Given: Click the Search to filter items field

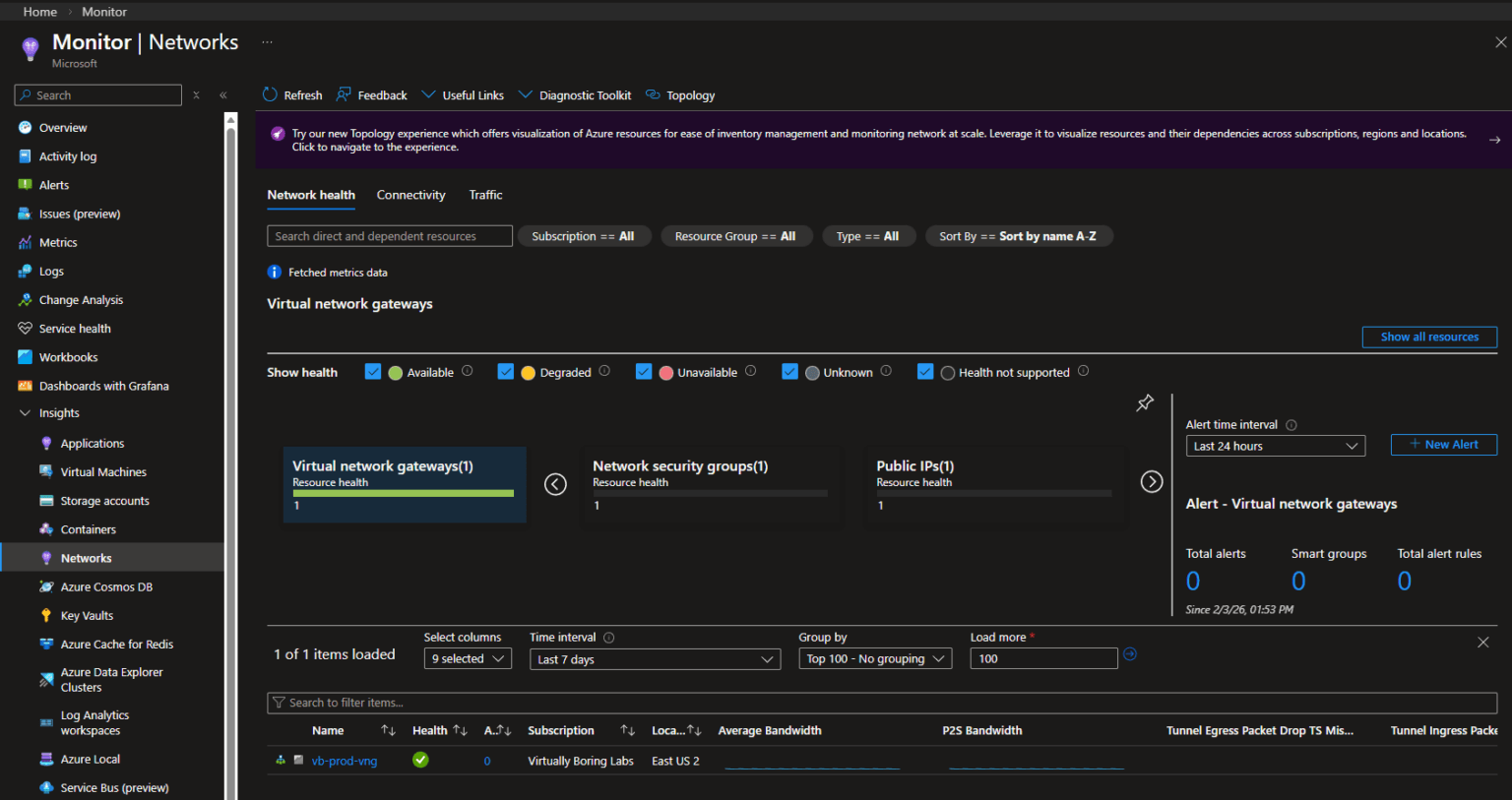Looking at the screenshot, I should (x=882, y=703).
